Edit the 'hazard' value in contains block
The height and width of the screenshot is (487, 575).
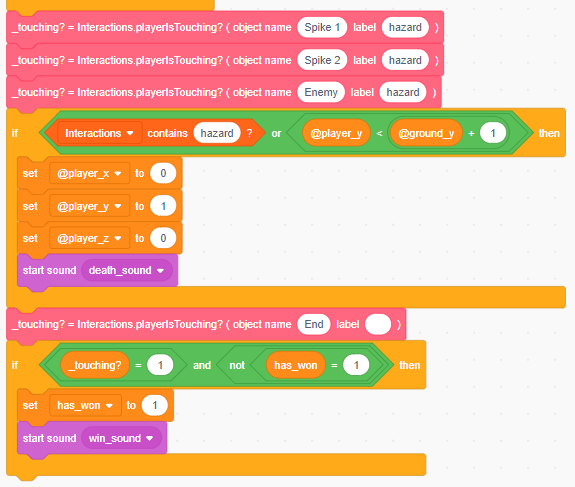[x=217, y=133]
